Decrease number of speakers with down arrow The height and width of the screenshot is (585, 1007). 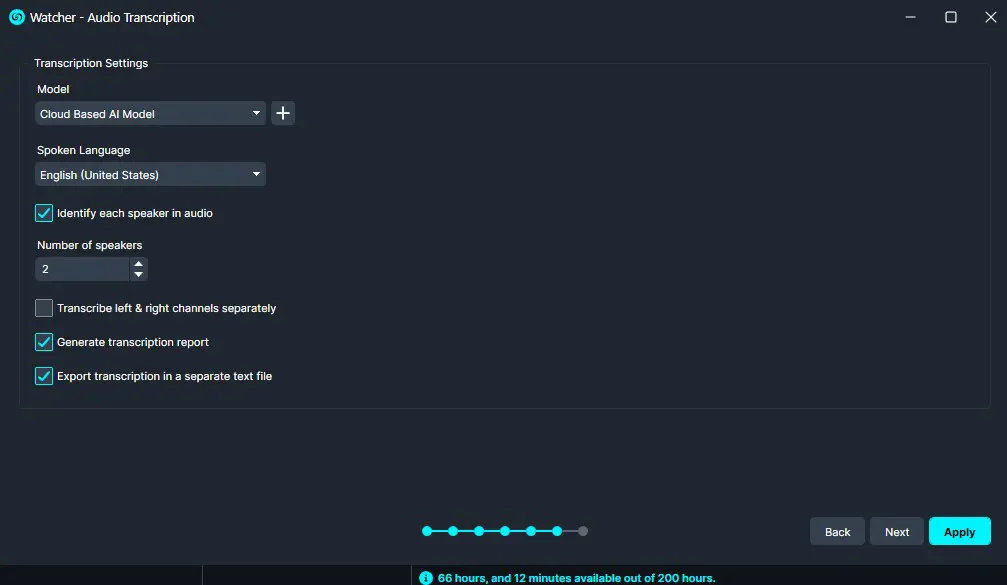[x=138, y=275]
